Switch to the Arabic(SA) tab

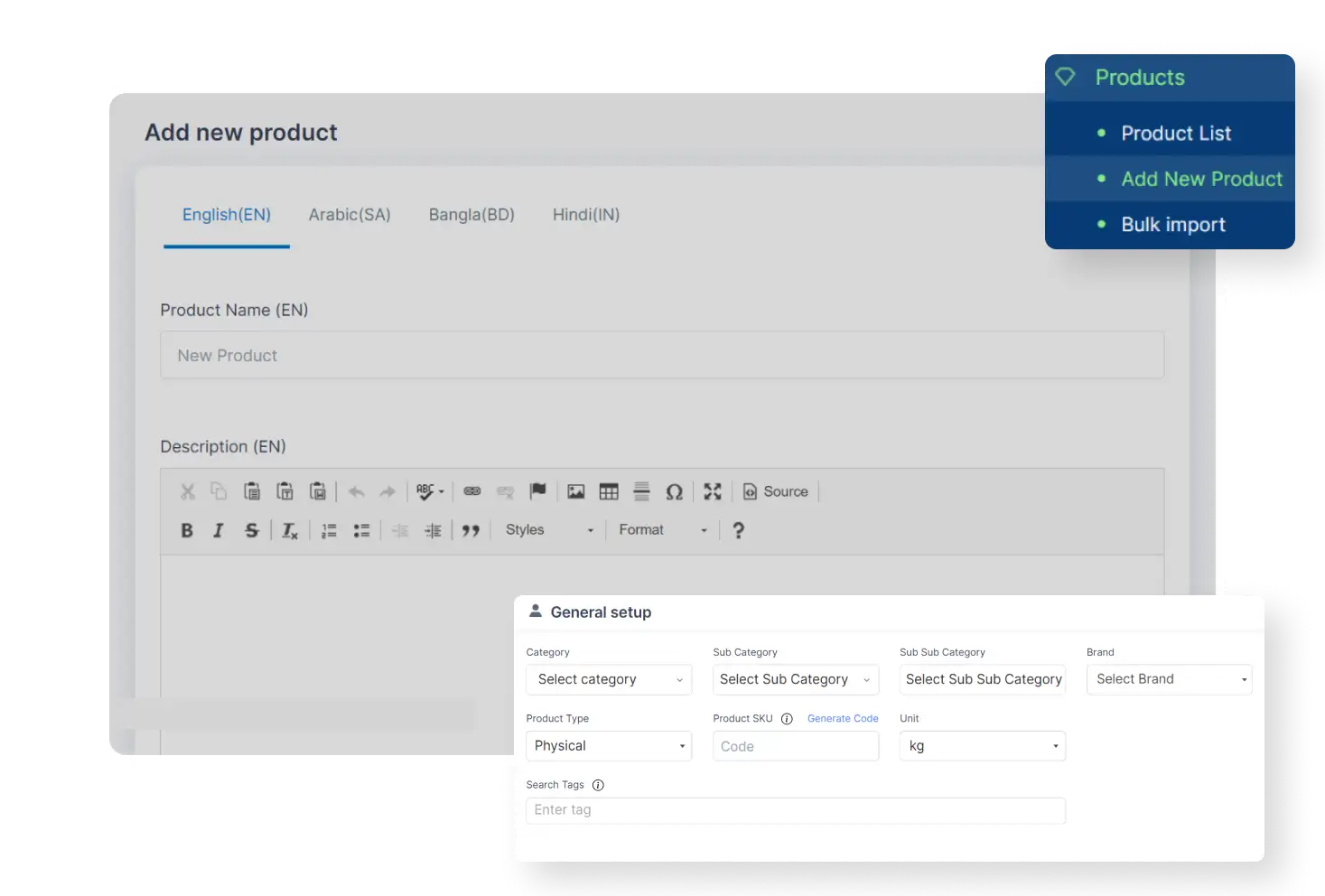click(x=349, y=215)
